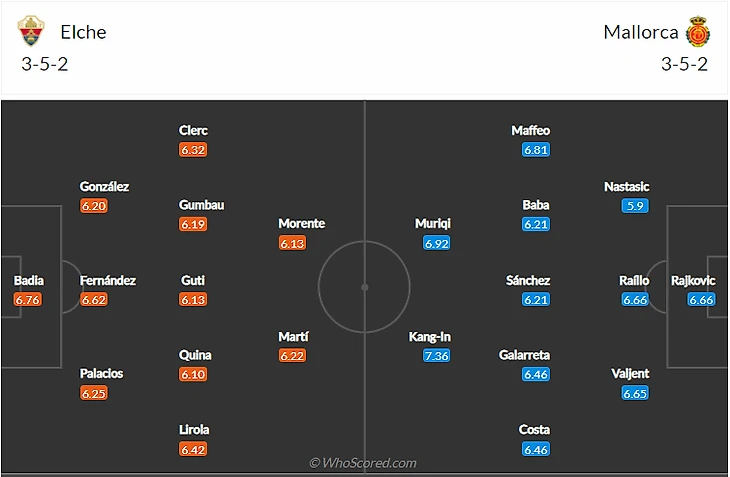Click Fernández's 6.62 rating badge
Screen dimensions: 730x477
click(x=93, y=299)
